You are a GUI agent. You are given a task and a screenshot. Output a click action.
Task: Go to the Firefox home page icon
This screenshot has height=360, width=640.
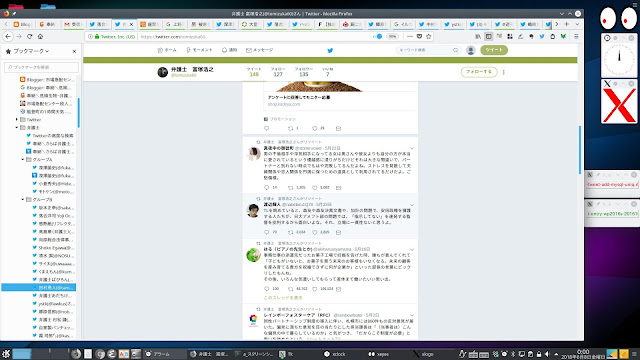tap(40, 36)
